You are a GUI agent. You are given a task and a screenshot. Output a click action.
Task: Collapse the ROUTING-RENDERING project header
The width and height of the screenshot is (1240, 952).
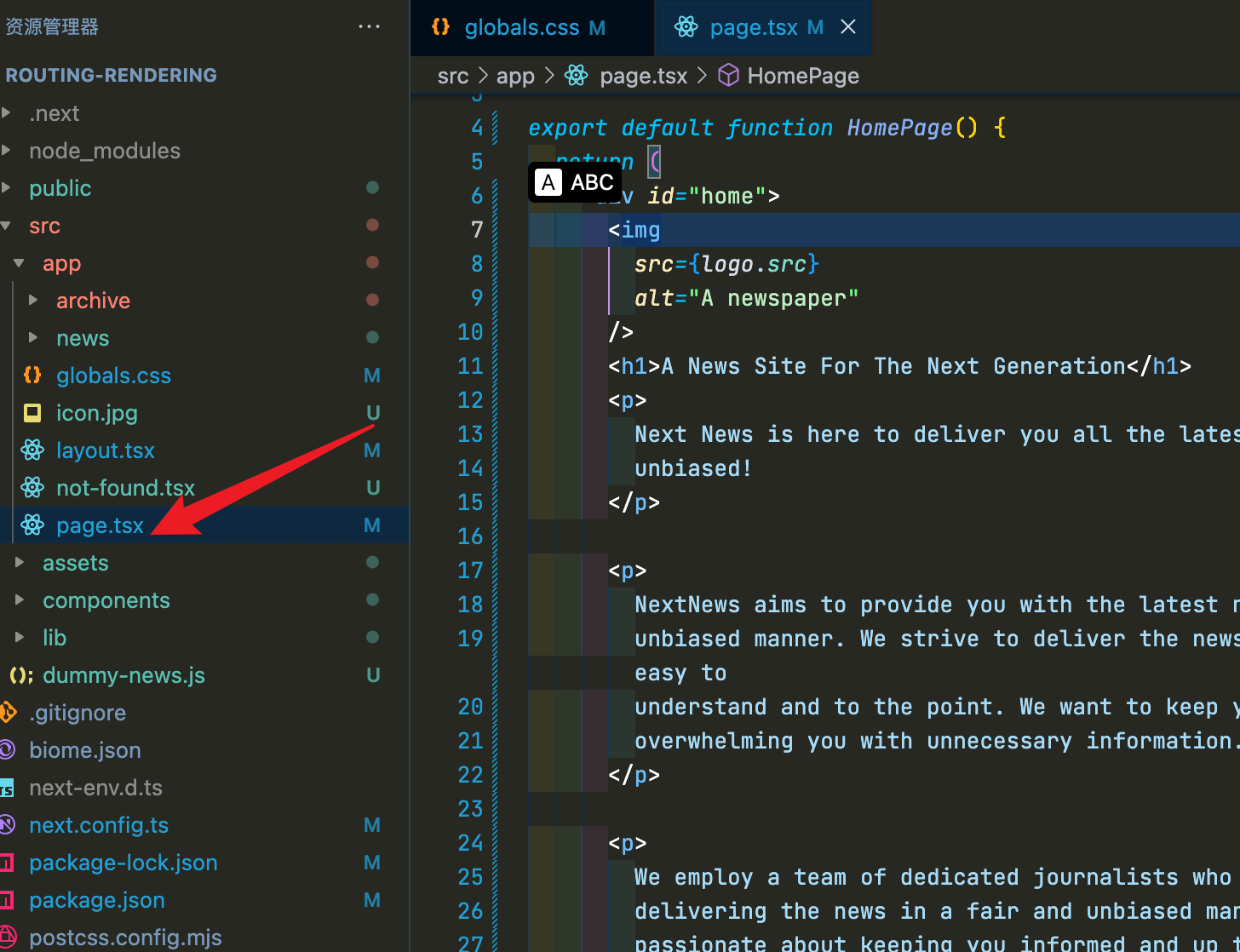(x=111, y=75)
